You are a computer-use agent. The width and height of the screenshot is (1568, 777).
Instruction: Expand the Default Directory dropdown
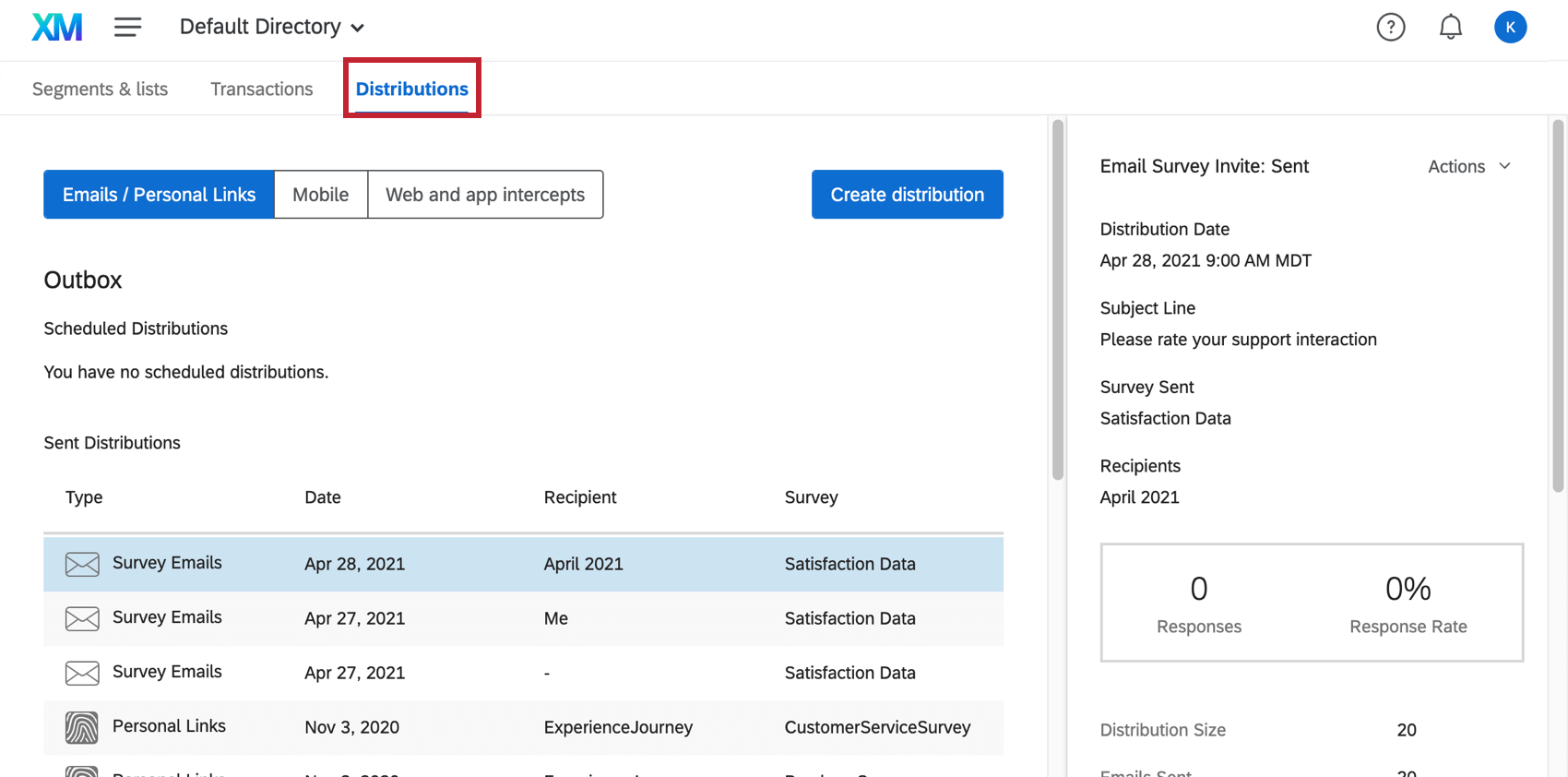(x=271, y=28)
